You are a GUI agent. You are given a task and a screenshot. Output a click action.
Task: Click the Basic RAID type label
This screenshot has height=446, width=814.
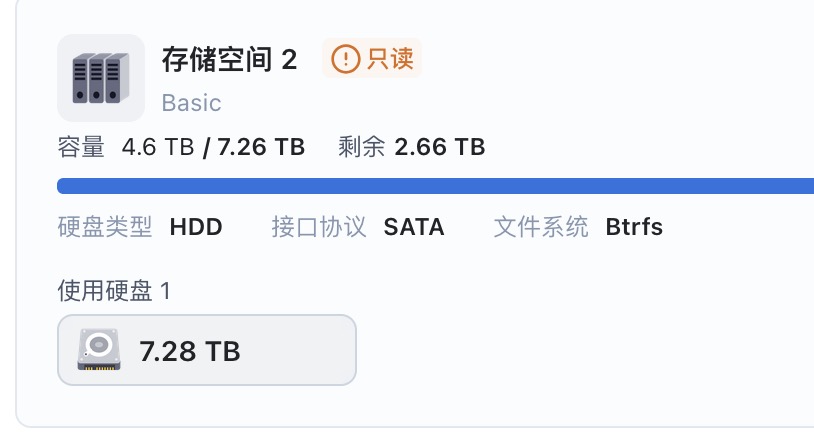tap(191, 103)
